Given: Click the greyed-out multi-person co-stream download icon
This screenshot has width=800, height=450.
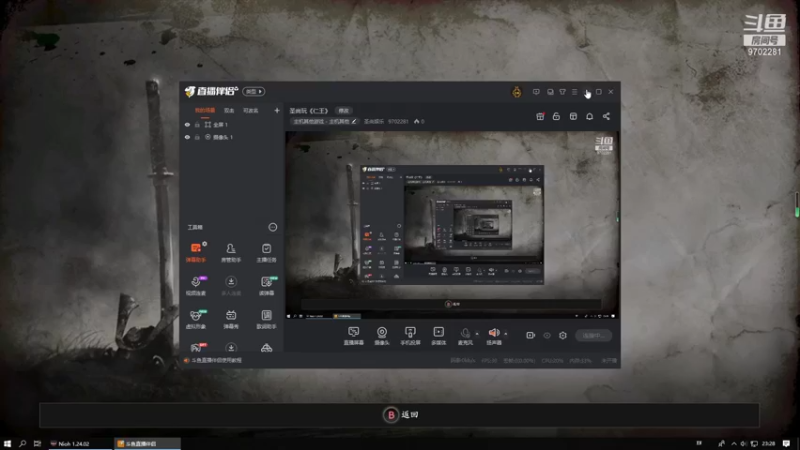Looking at the screenshot, I should coord(231,286).
